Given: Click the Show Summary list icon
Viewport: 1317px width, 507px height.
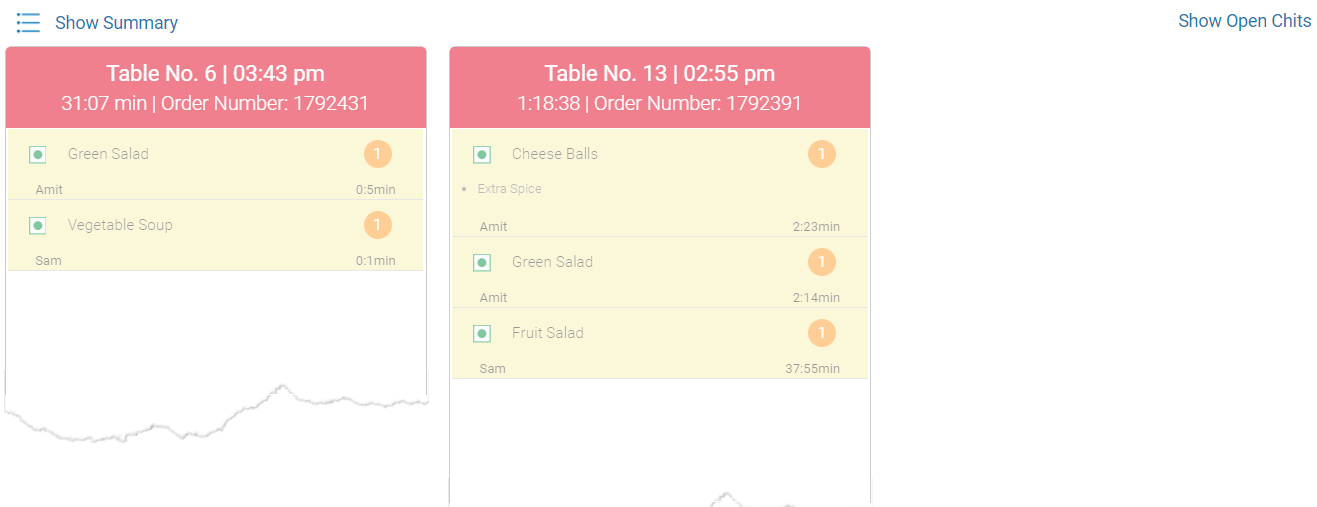Looking at the screenshot, I should coord(28,22).
